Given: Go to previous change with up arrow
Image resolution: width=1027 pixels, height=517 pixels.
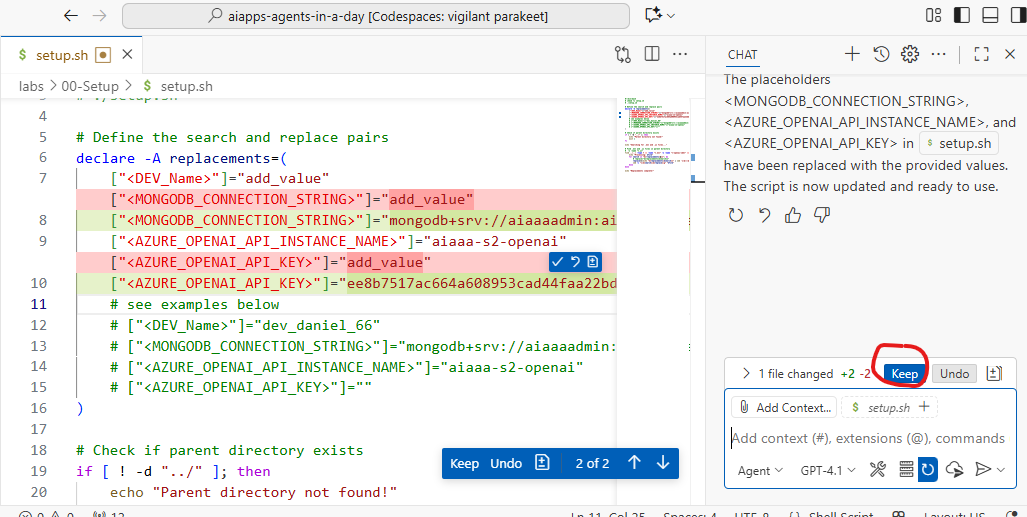Looking at the screenshot, I should (x=634, y=463).
